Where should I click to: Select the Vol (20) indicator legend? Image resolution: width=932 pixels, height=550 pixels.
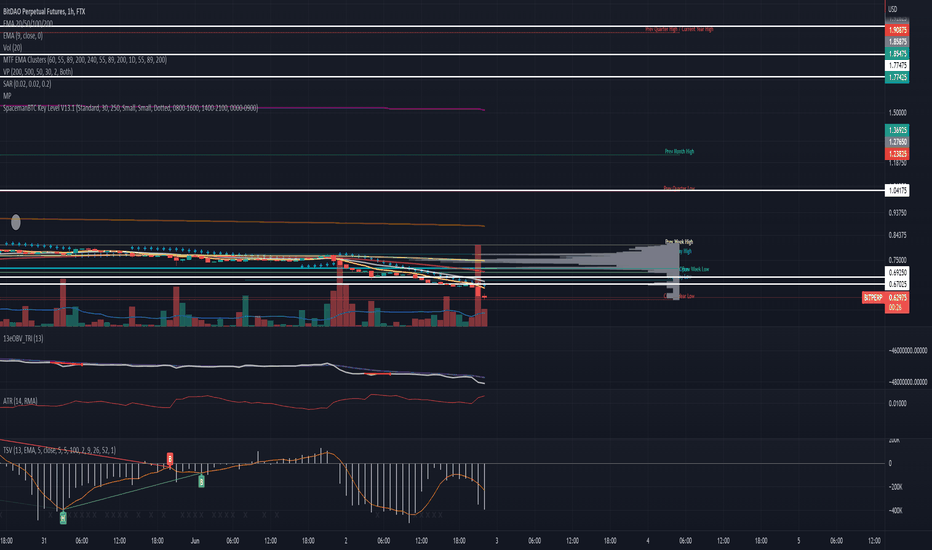(12, 48)
